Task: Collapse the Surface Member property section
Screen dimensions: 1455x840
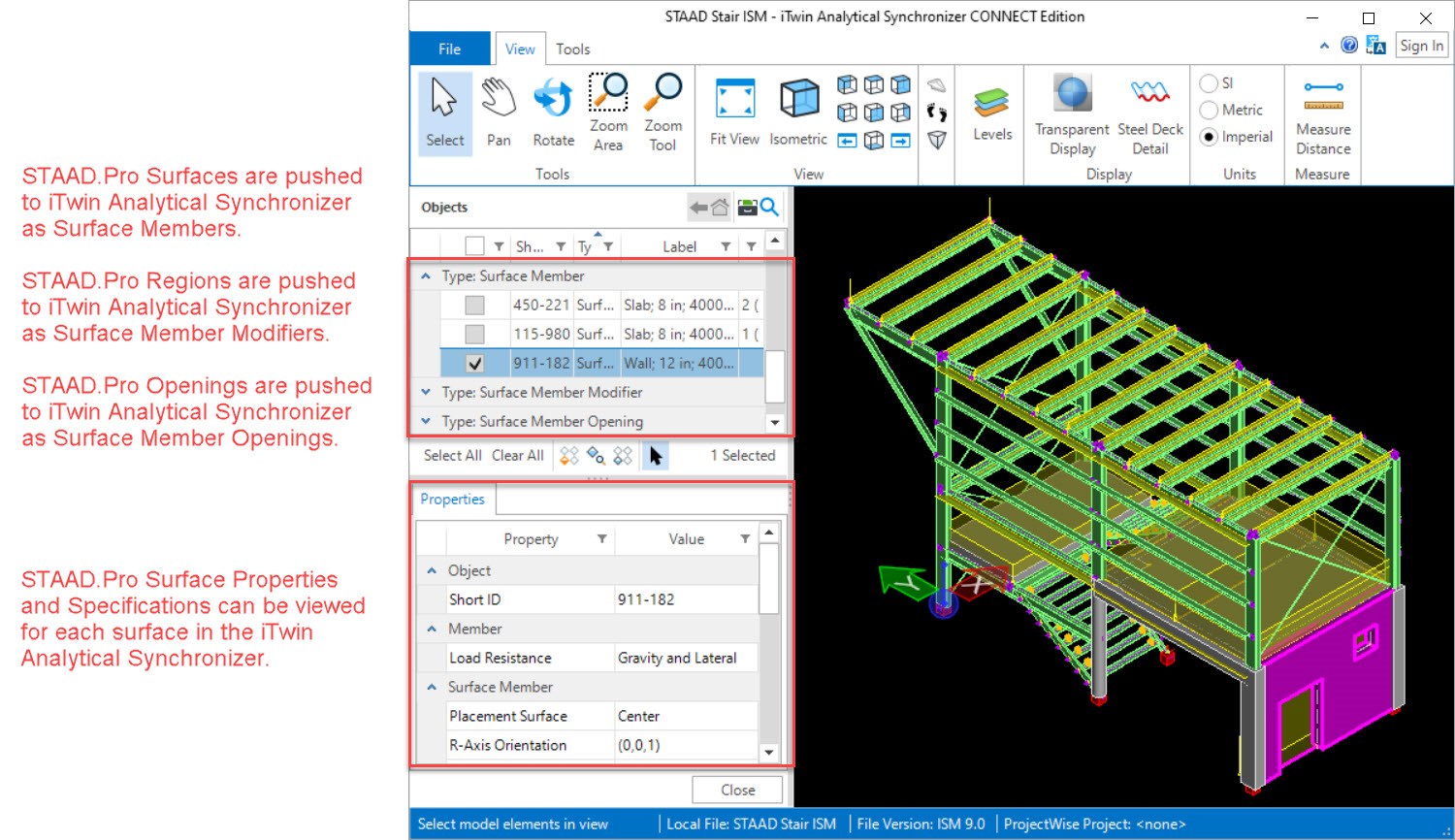Action: [x=432, y=688]
